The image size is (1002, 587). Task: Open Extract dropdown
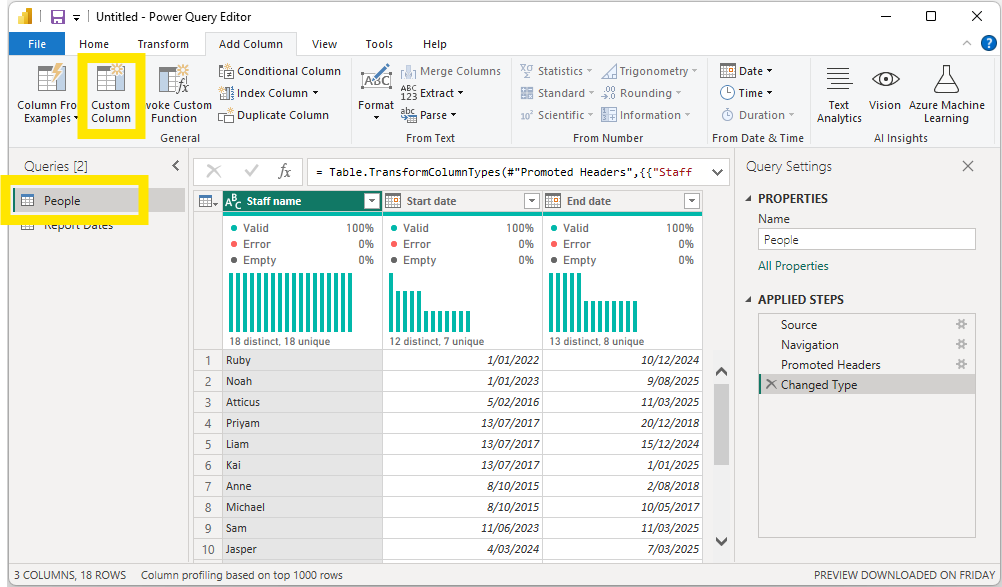460,93
